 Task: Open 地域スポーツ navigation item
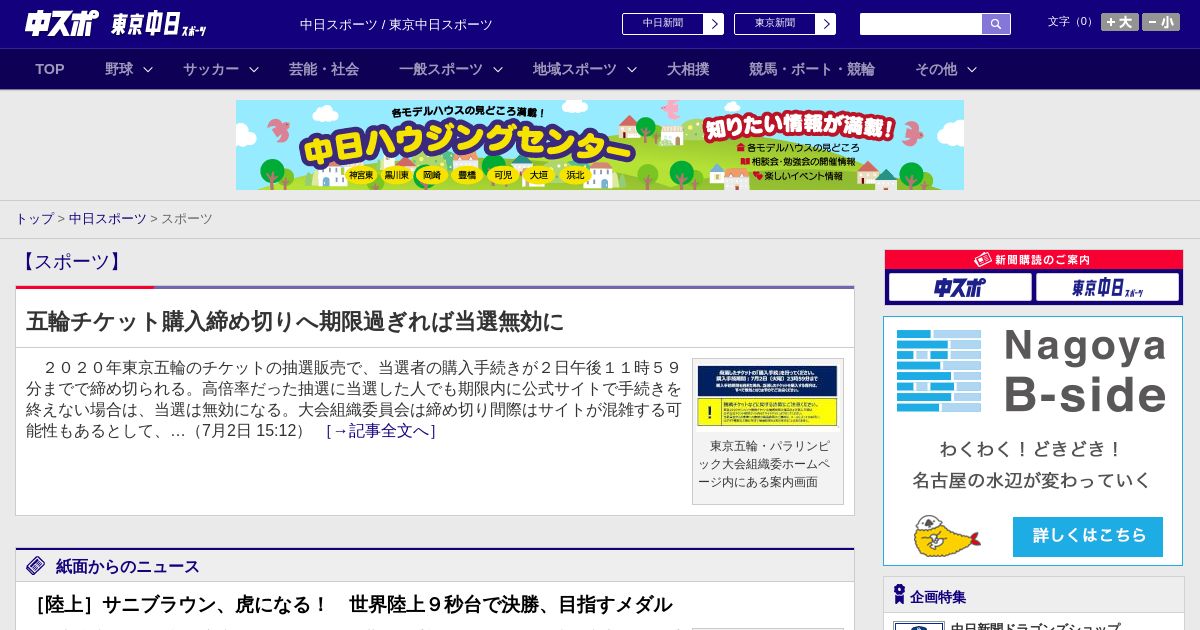[x=575, y=69]
